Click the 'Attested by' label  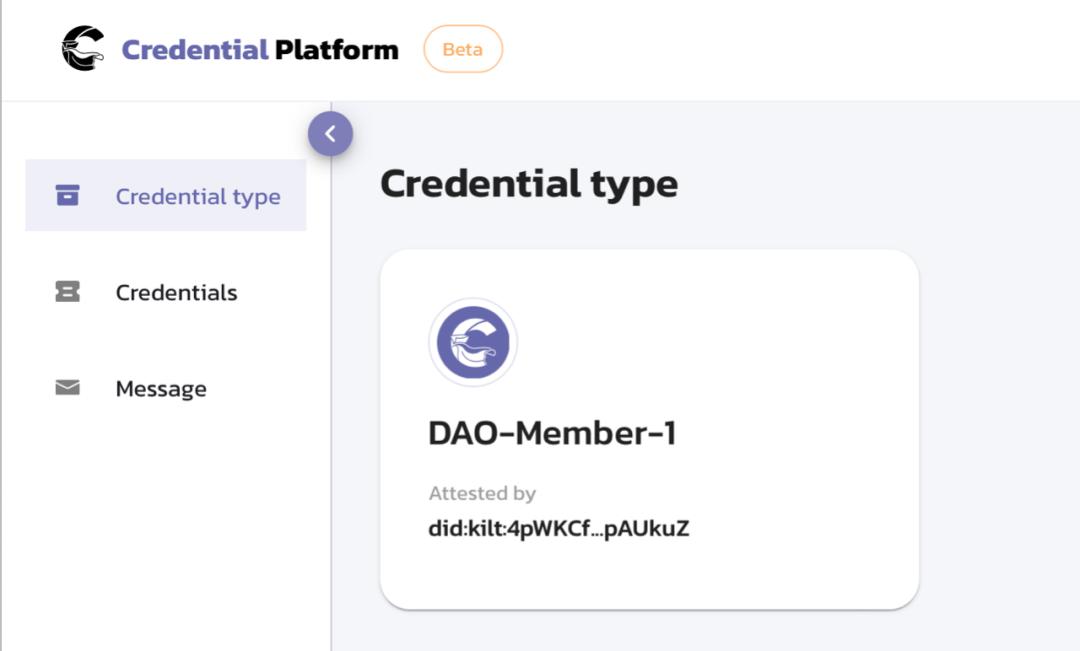(x=482, y=493)
